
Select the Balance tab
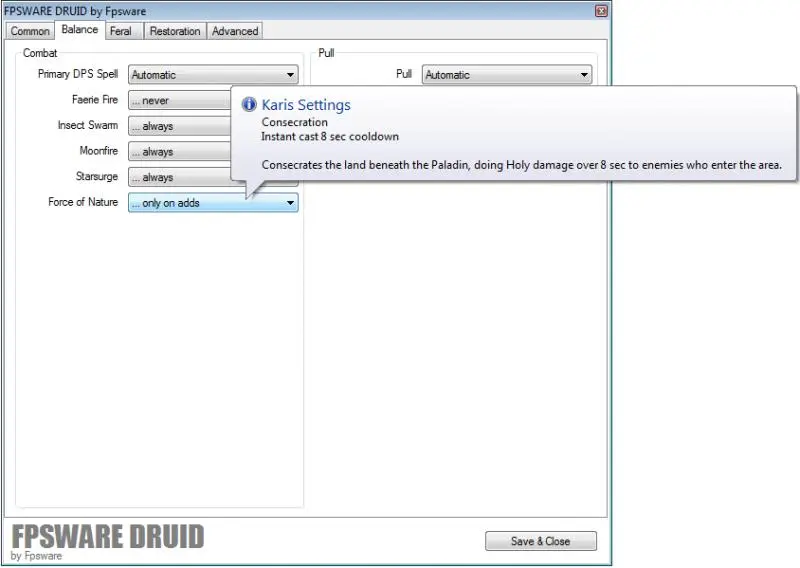80,30
